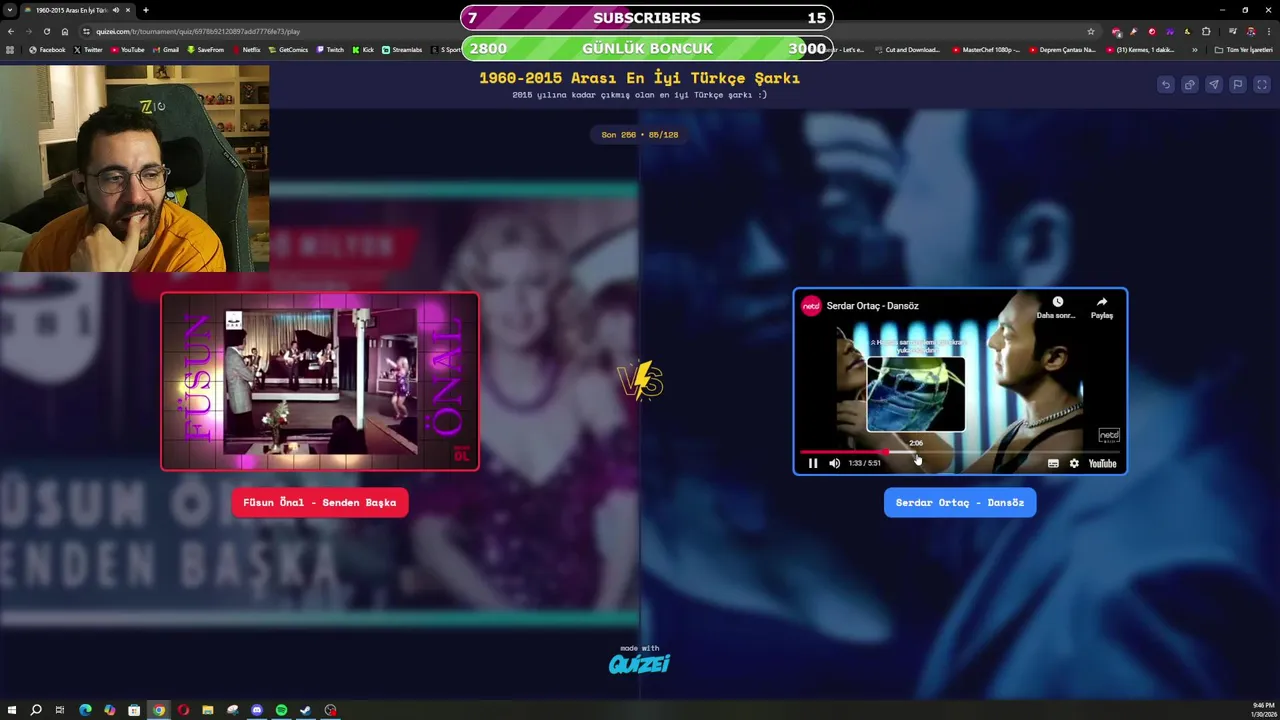Open Microsoft Edge from the taskbar
1280x720 pixels.
click(x=85, y=710)
